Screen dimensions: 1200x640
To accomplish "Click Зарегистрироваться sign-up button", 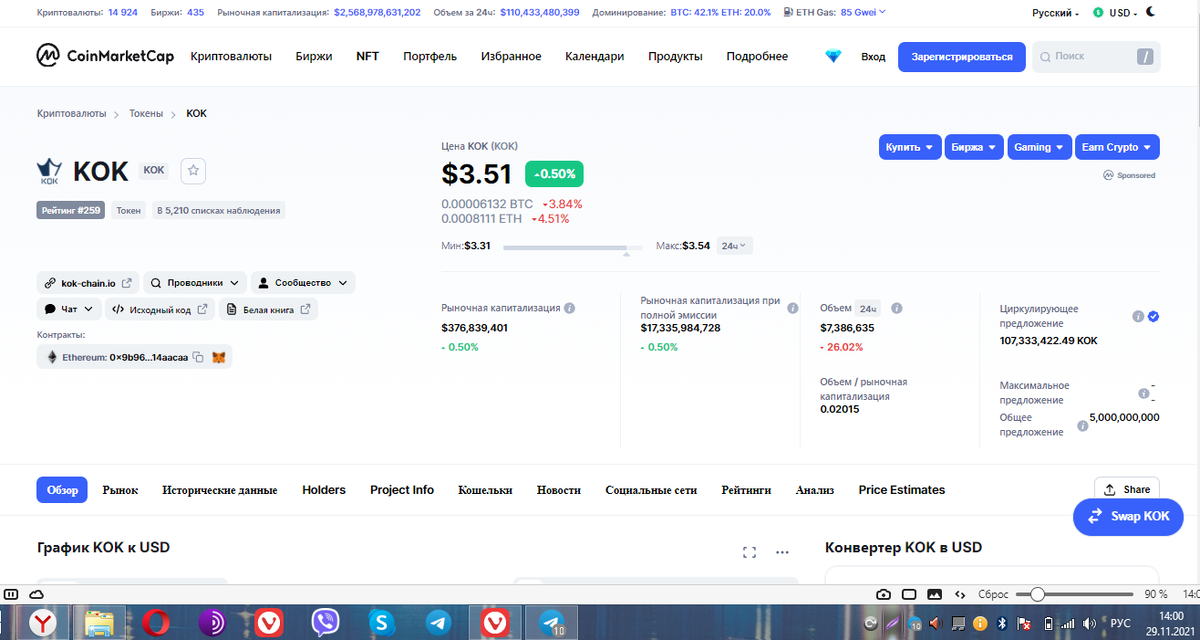I will 962,57.
